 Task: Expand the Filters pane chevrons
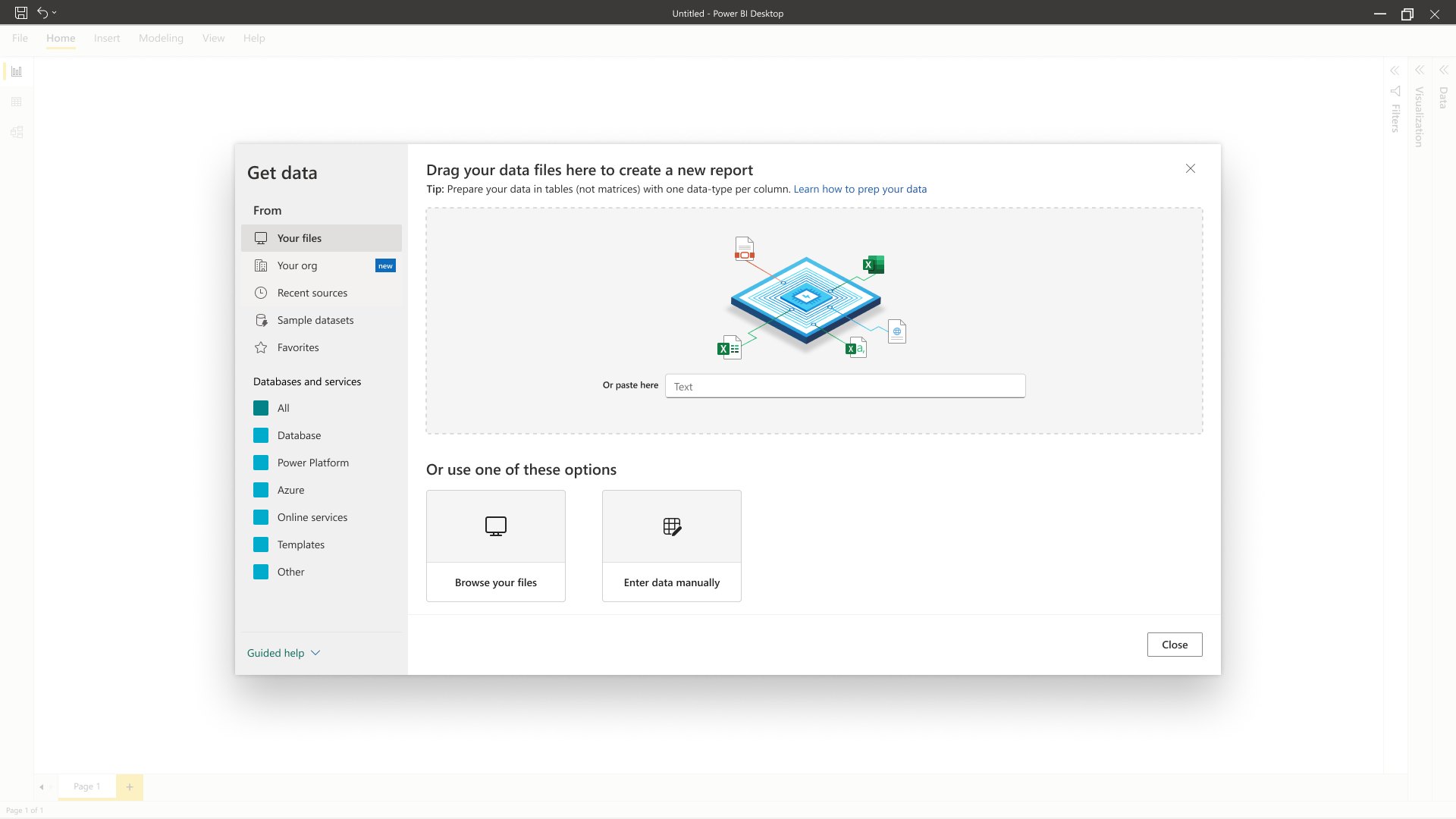pos(1395,71)
